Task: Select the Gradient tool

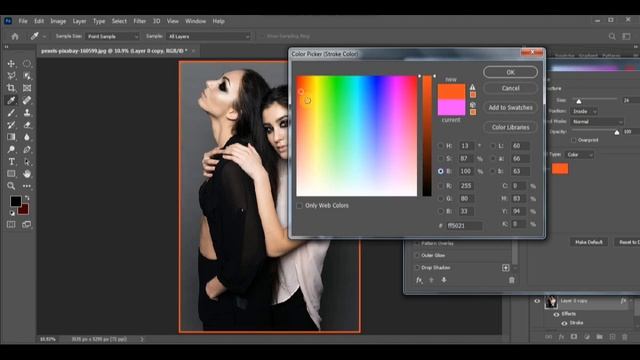Action: (x=11, y=137)
